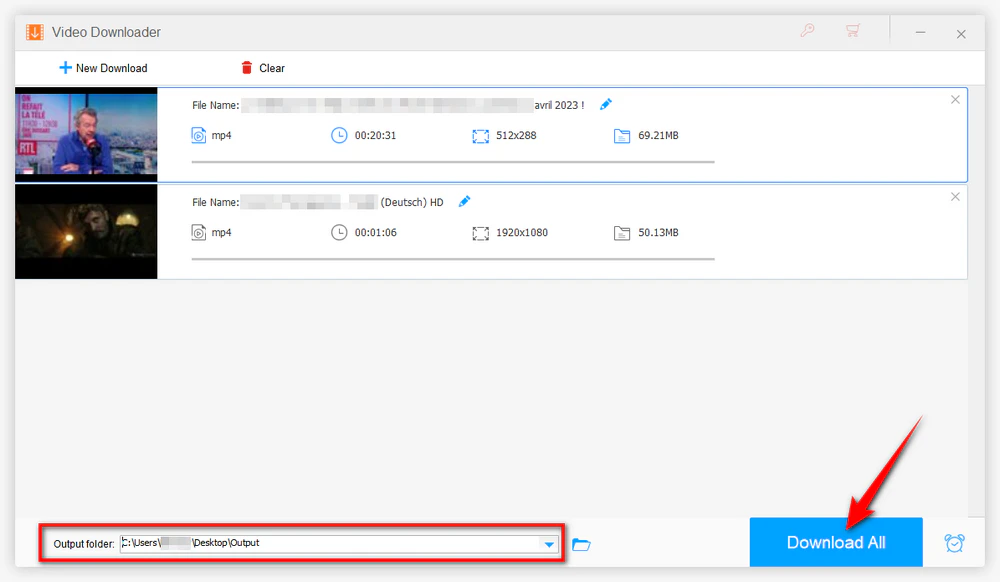Open the shopping cart for purchasing
This screenshot has width=1000, height=582.
853,31
